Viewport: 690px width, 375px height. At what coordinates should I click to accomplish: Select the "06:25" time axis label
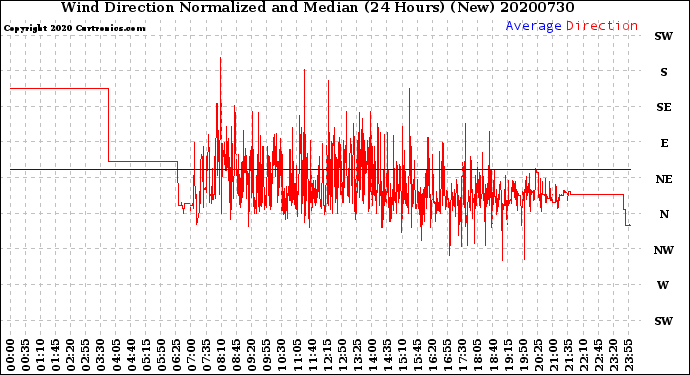click(x=176, y=355)
